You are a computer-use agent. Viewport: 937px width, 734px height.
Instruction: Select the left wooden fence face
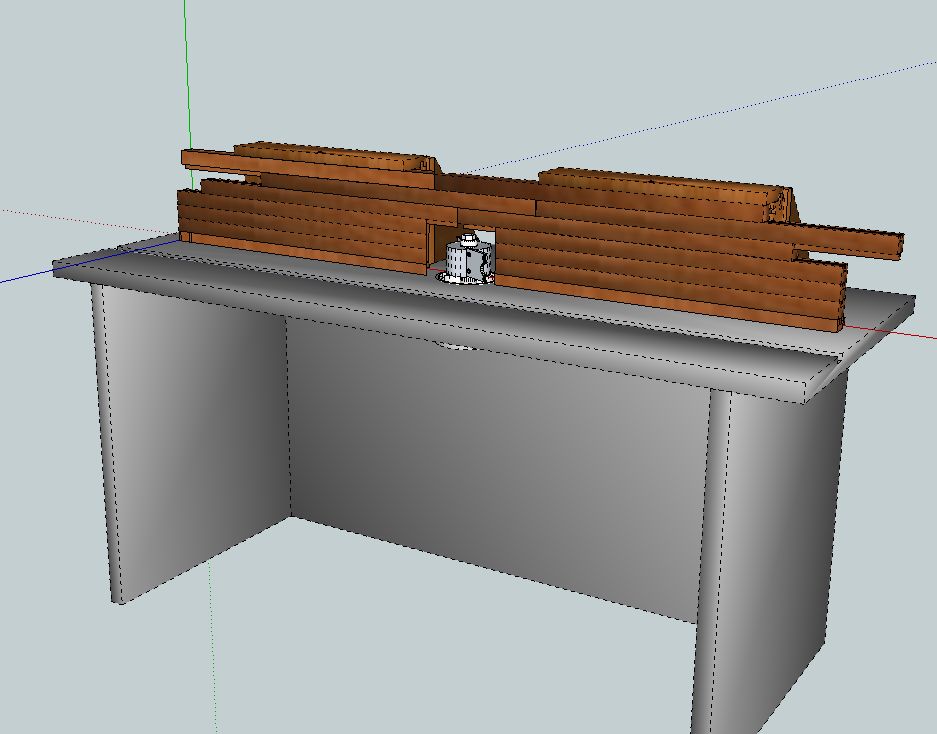pos(300,225)
